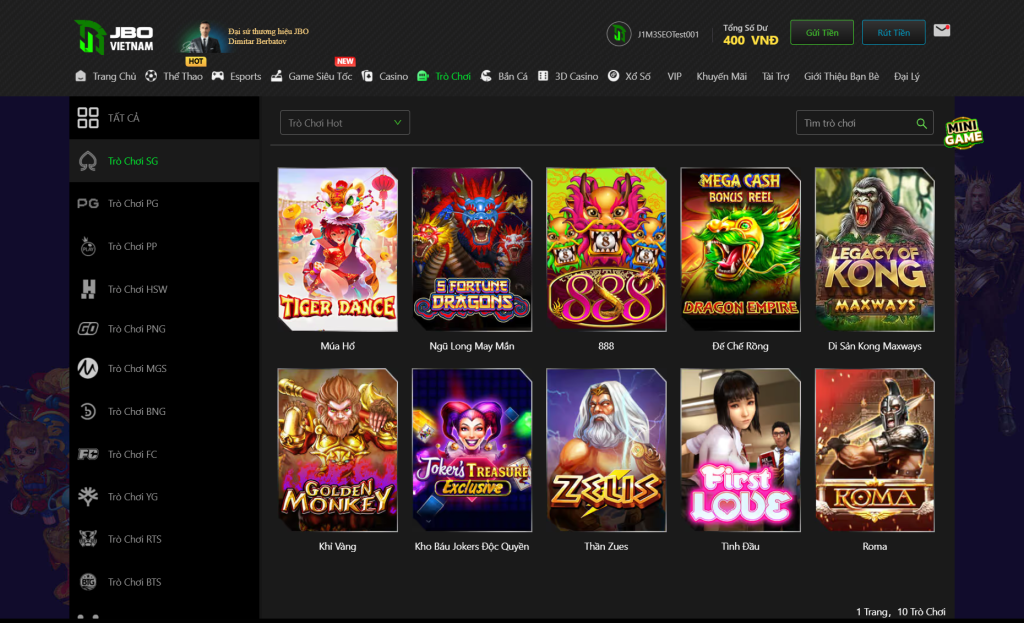Open the Khuyến Mãi menu item

coord(721,76)
